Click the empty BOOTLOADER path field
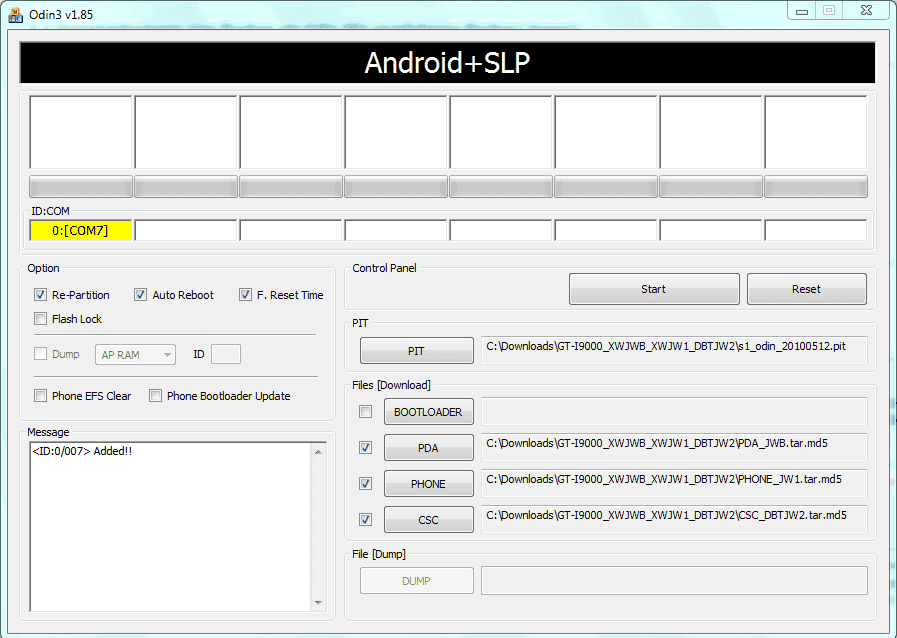This screenshot has height=638, width=897. click(674, 411)
